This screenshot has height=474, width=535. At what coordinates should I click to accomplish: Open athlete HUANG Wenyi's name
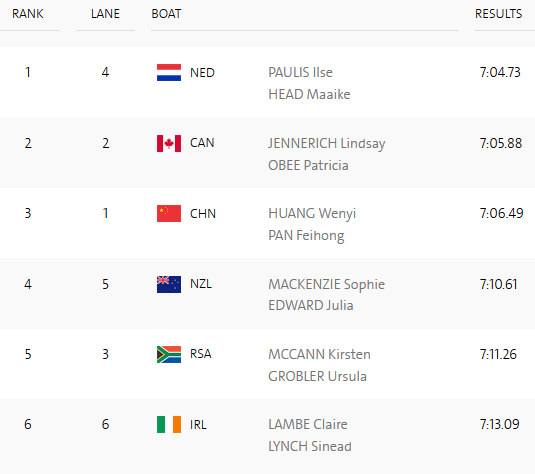[312, 214]
